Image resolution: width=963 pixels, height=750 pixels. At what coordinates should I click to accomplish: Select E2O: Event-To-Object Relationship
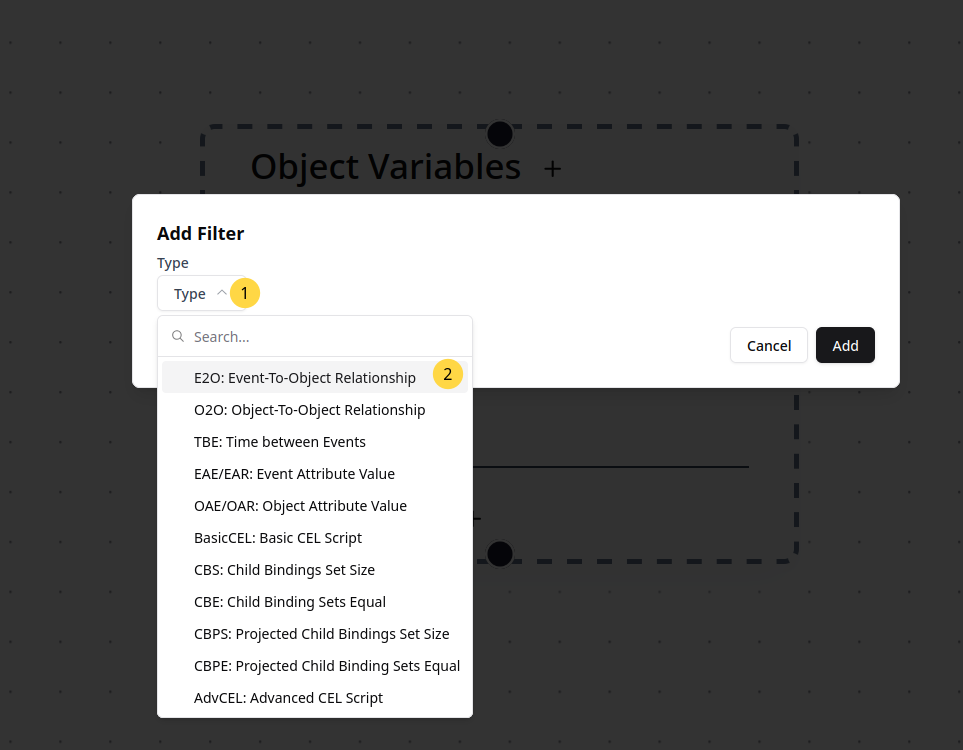click(314, 378)
